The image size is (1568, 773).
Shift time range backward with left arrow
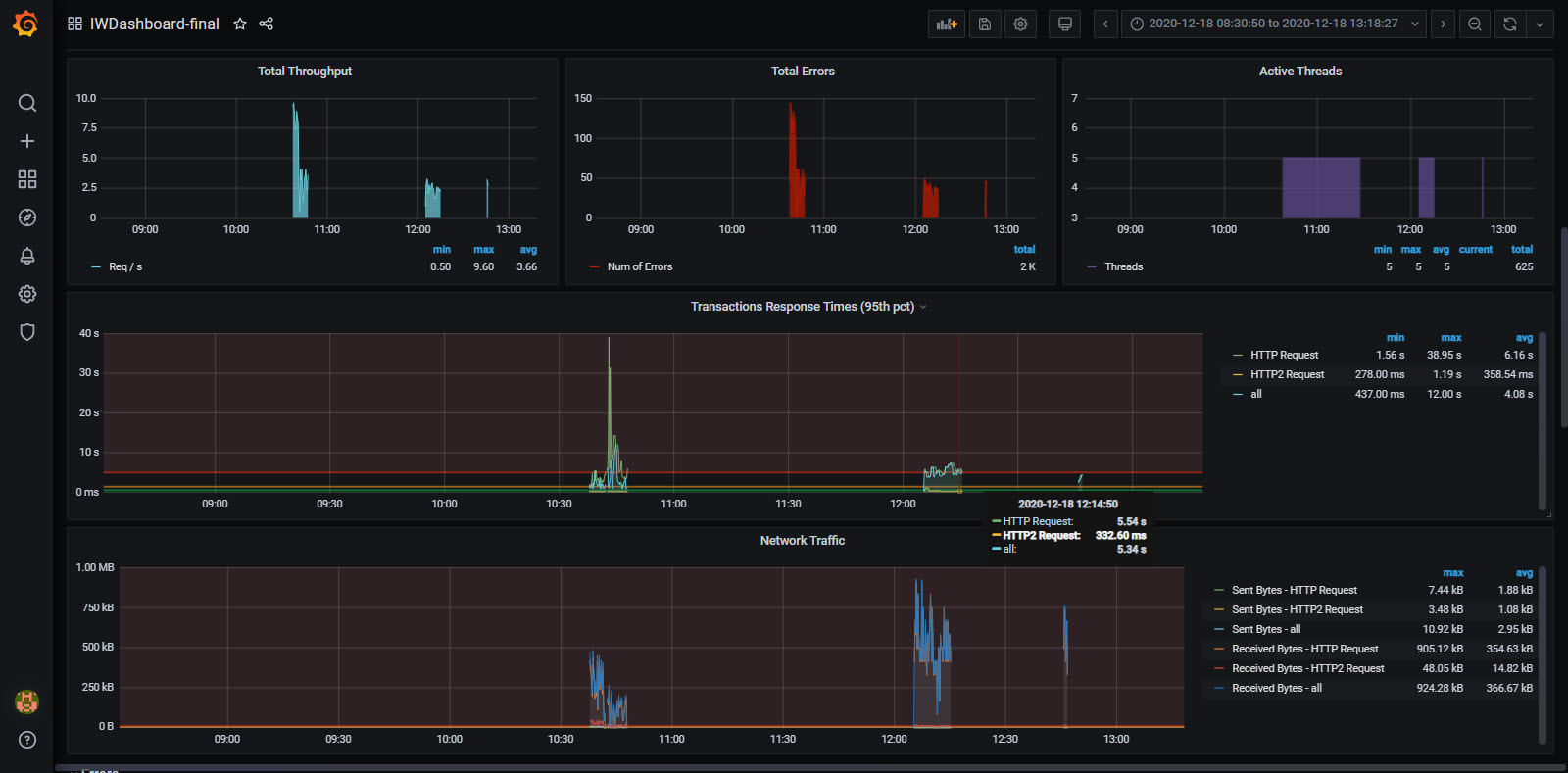[x=1105, y=24]
